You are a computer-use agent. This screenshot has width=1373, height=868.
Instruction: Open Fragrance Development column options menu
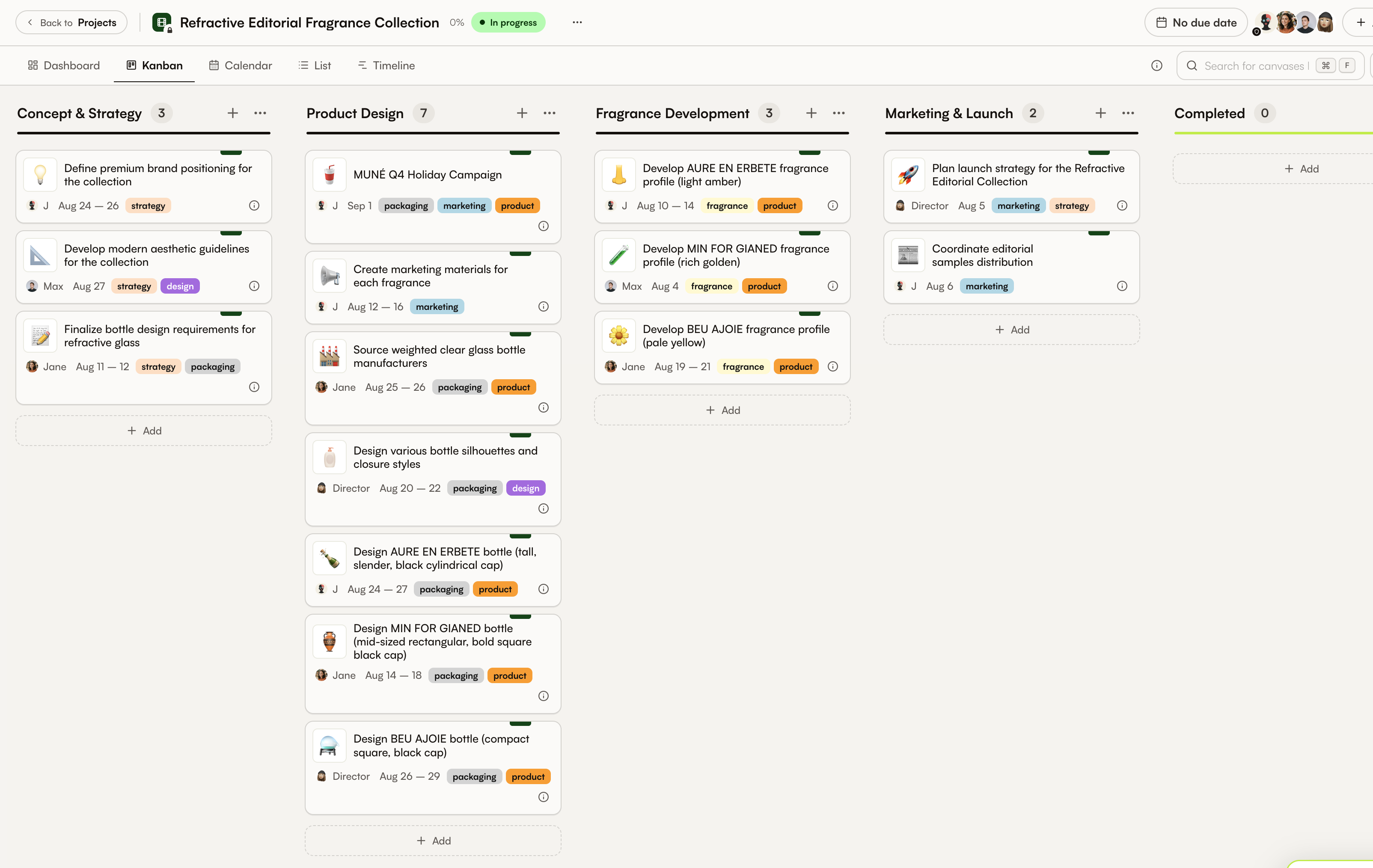[838, 113]
